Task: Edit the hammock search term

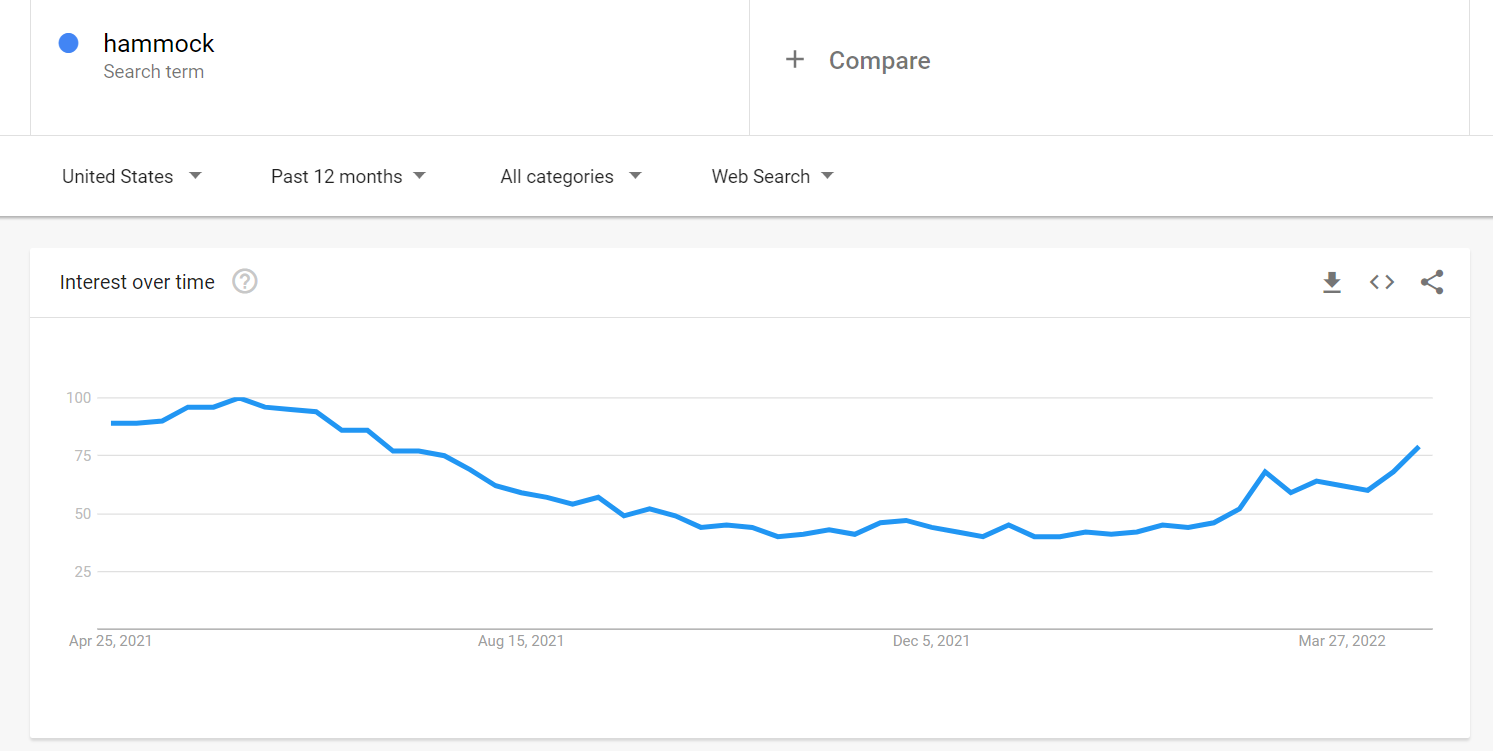Action: coord(159,44)
